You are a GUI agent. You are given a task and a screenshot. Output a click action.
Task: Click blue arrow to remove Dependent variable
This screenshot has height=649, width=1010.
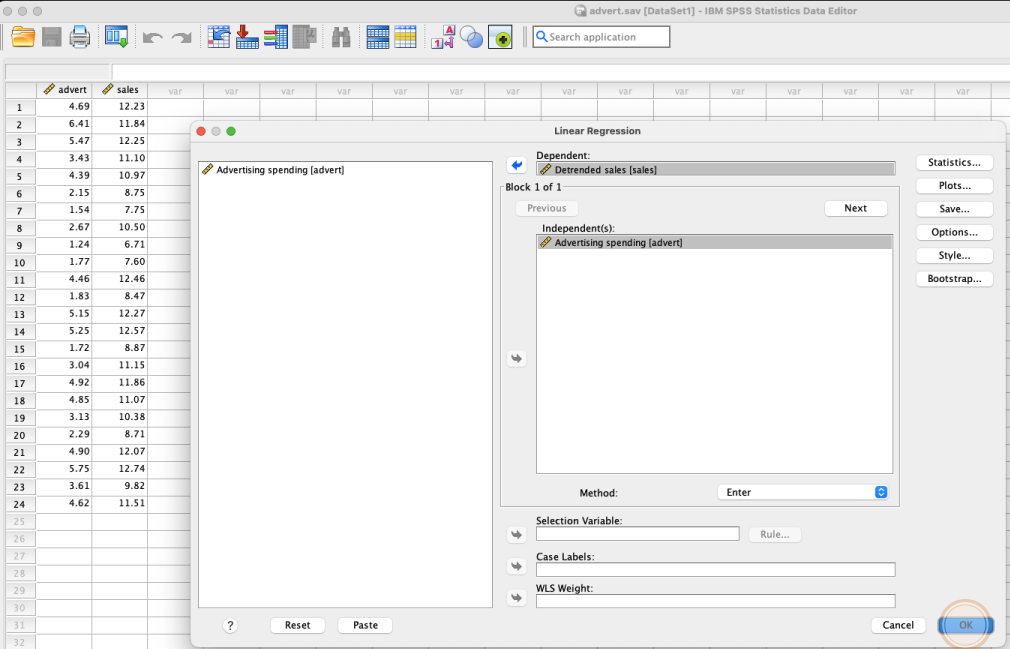tap(517, 165)
